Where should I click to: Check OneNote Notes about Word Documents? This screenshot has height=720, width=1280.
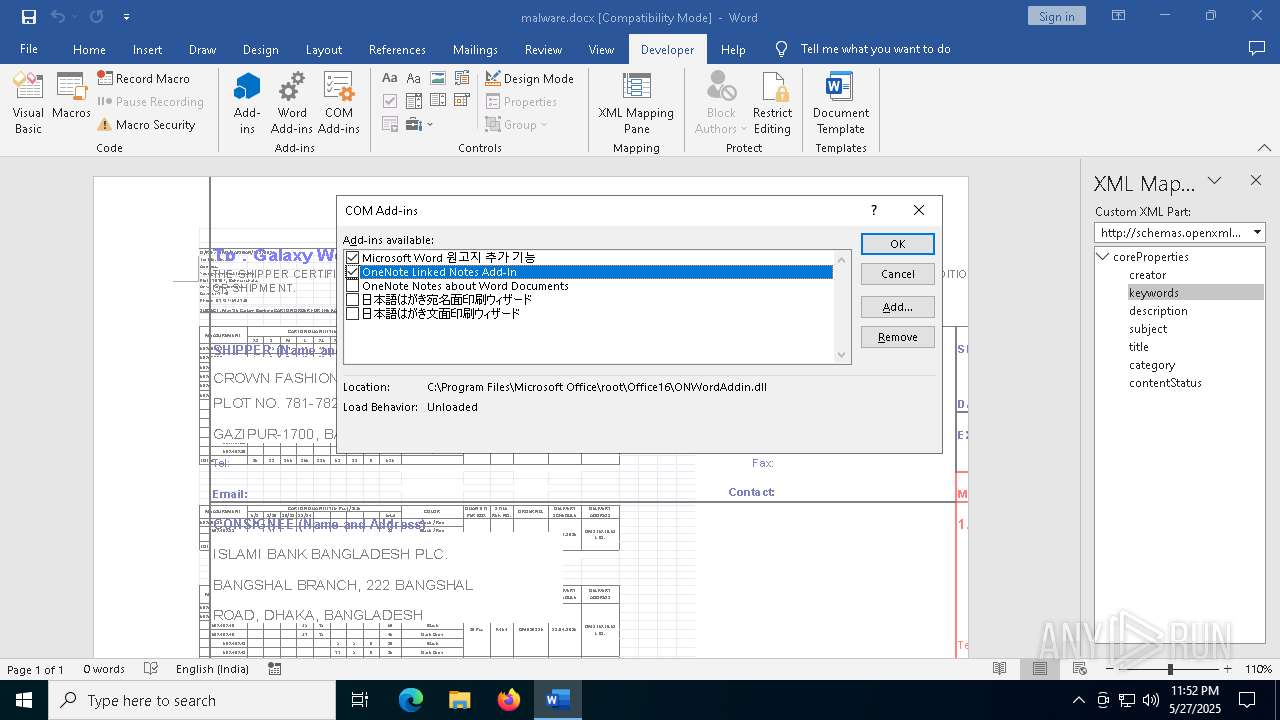coord(352,286)
